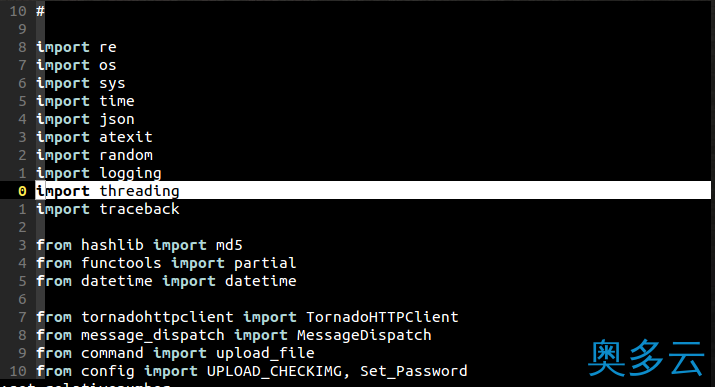Click the blue 奥多云 watermark logo
The width and height of the screenshot is (715, 387).
click(x=646, y=358)
